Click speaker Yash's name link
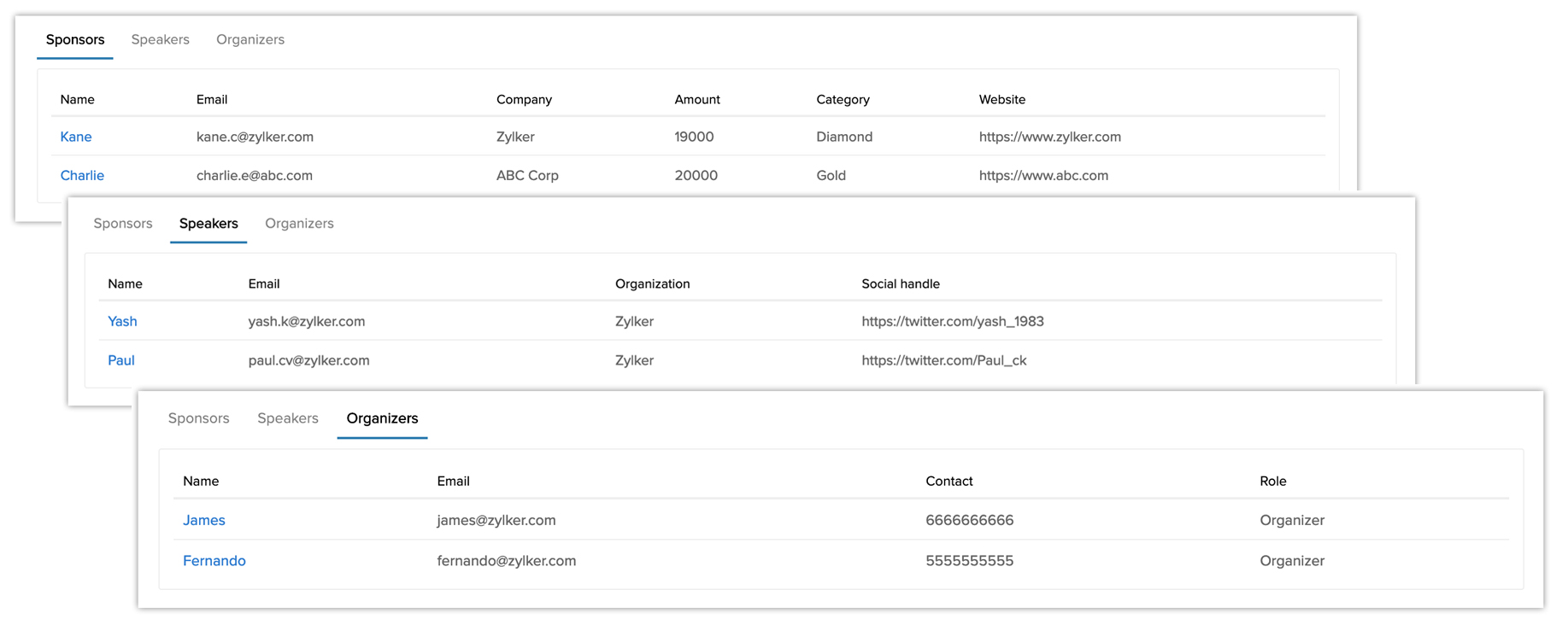Viewport: 1568px width, 625px height. click(122, 322)
